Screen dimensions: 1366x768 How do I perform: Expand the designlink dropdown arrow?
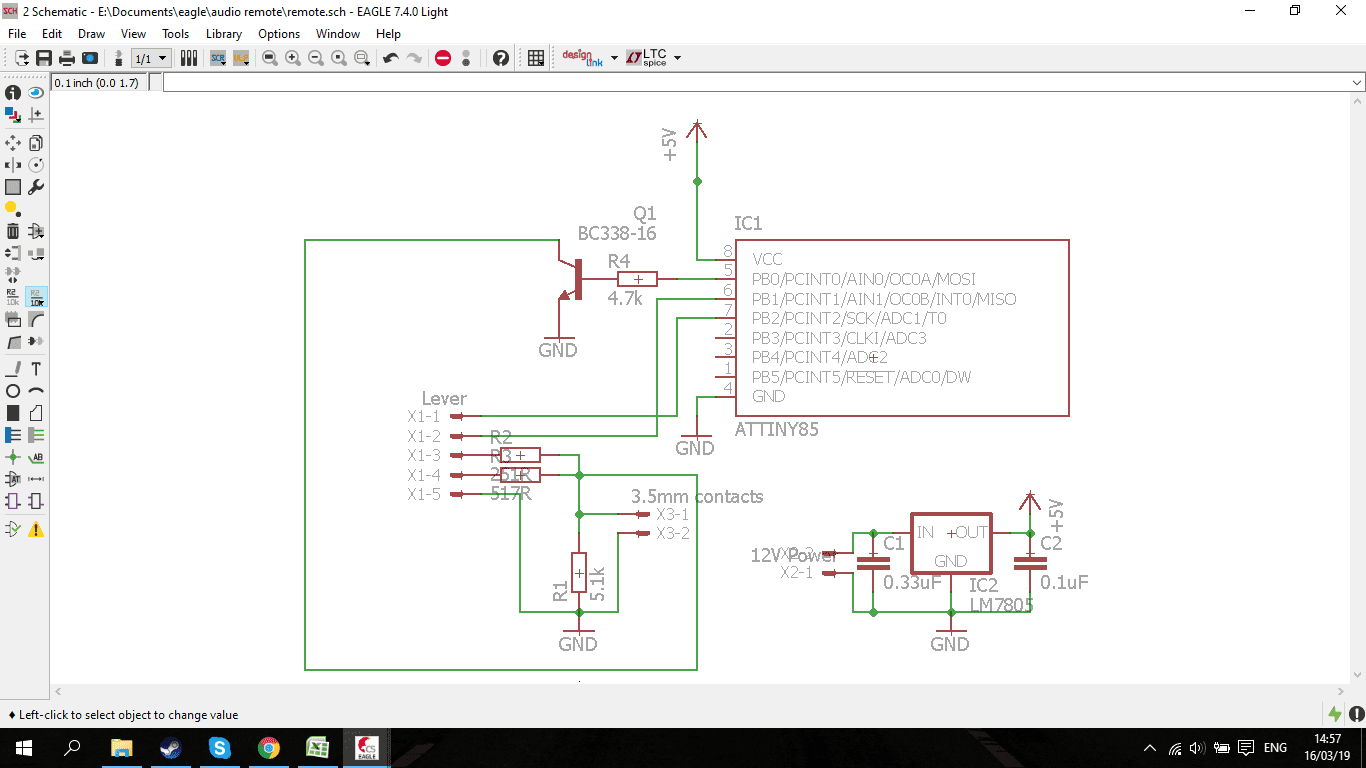coord(614,58)
